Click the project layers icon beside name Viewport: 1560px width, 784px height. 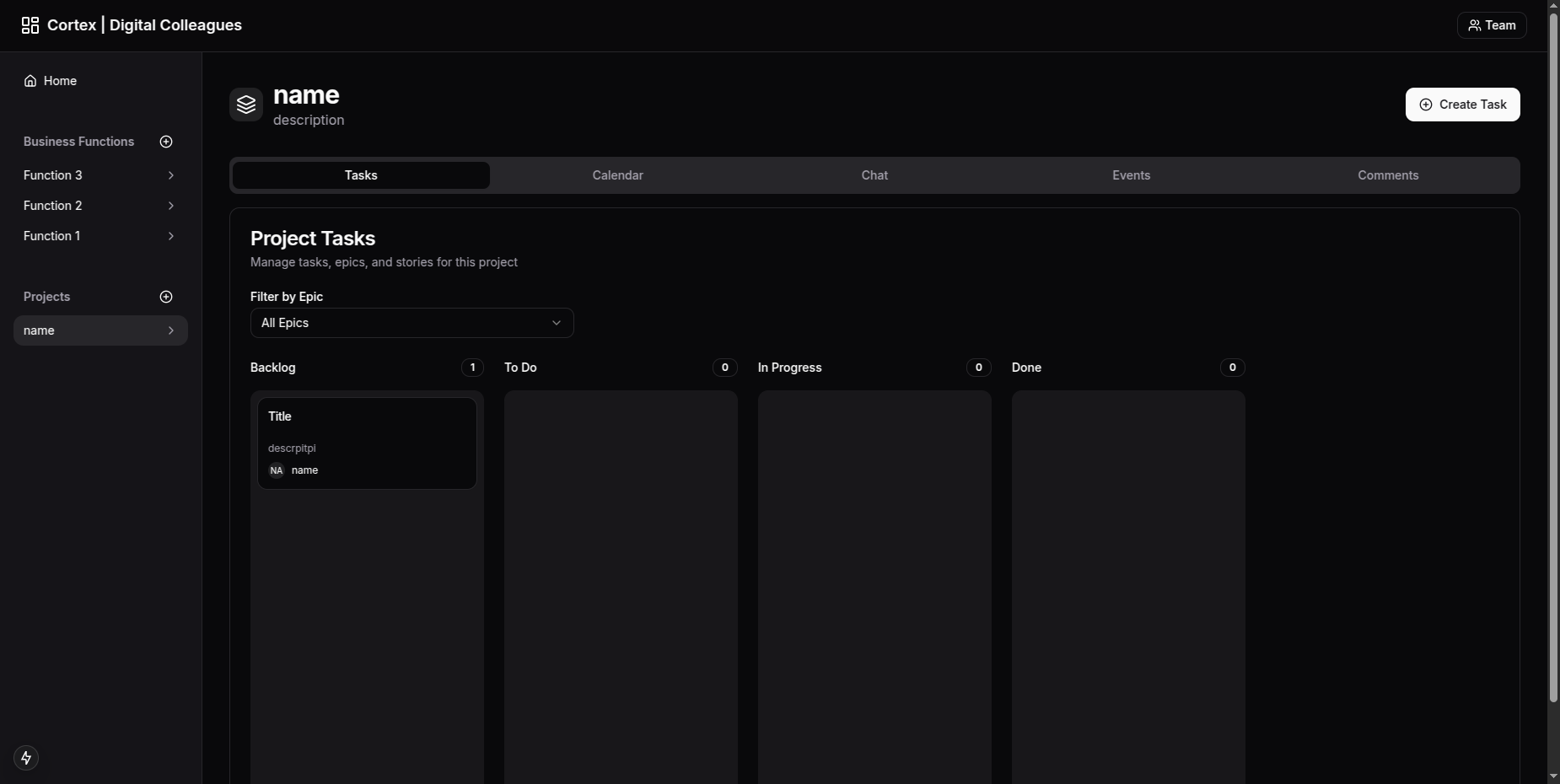246,105
